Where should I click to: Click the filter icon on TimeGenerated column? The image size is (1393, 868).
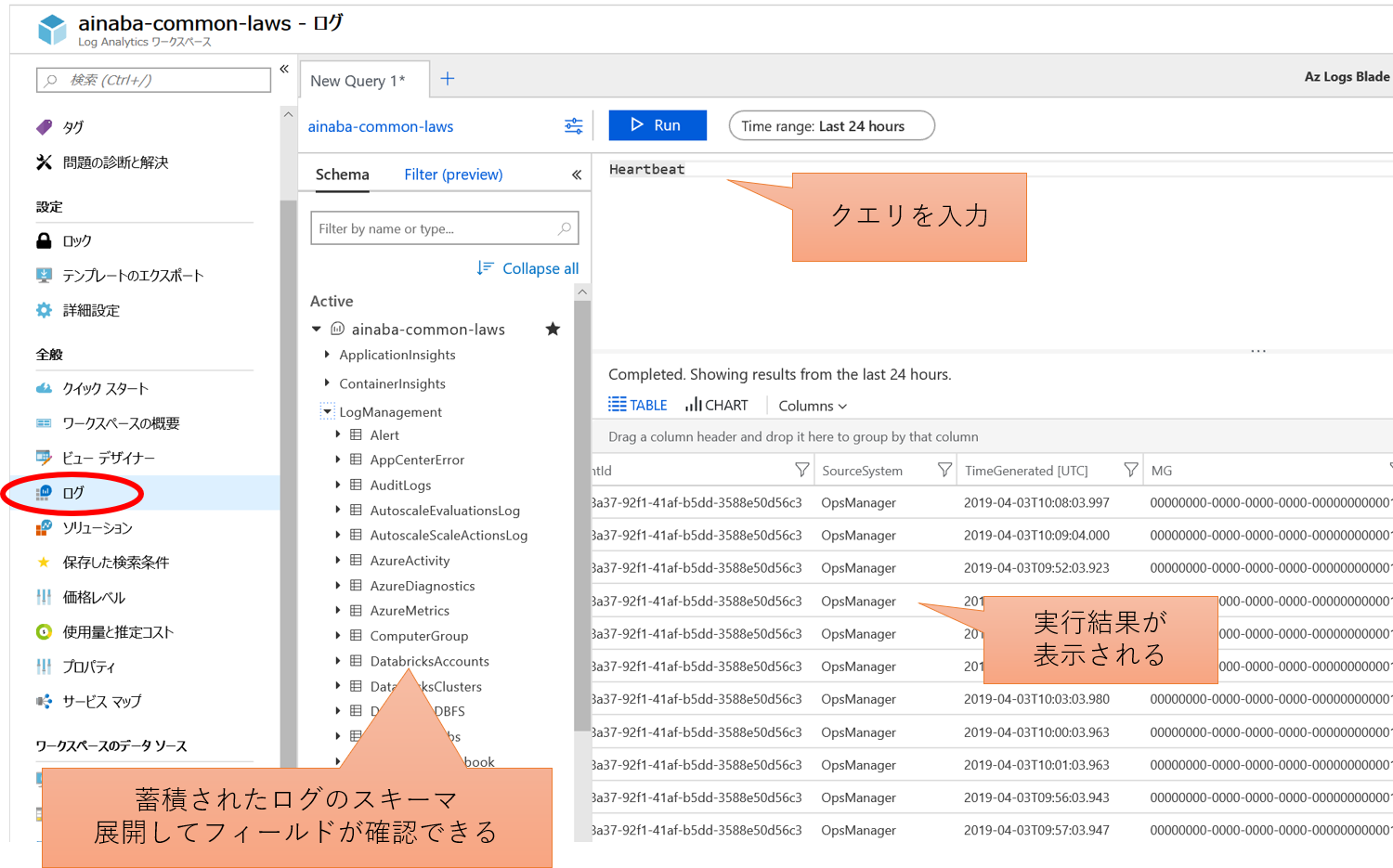(1130, 470)
